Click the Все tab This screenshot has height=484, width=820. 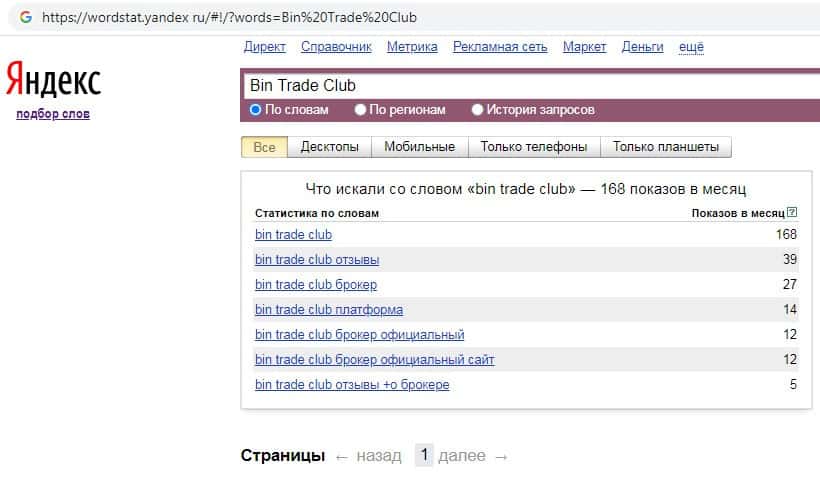point(264,147)
